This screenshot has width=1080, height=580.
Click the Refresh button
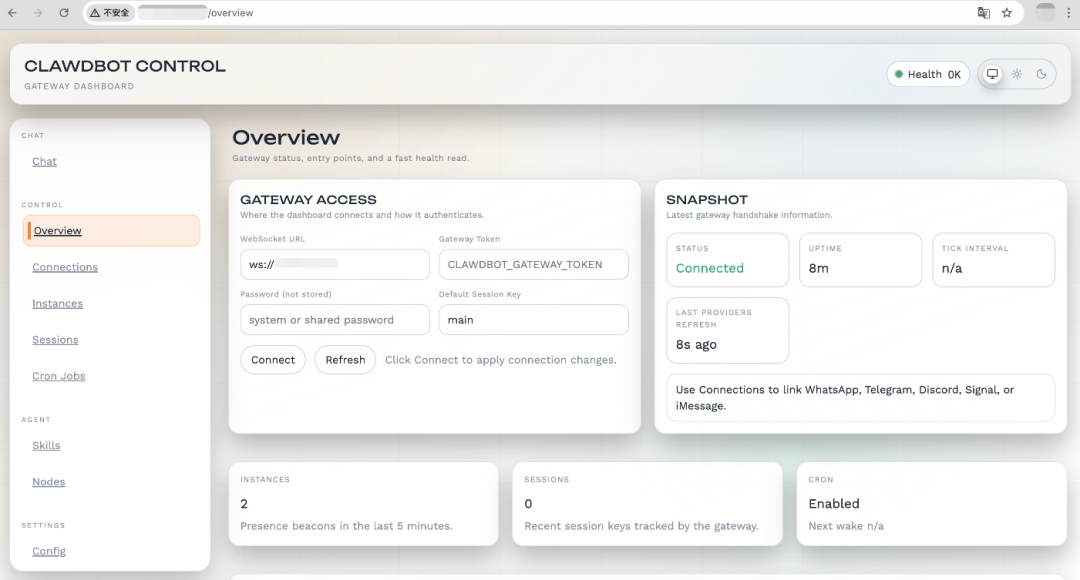point(345,360)
